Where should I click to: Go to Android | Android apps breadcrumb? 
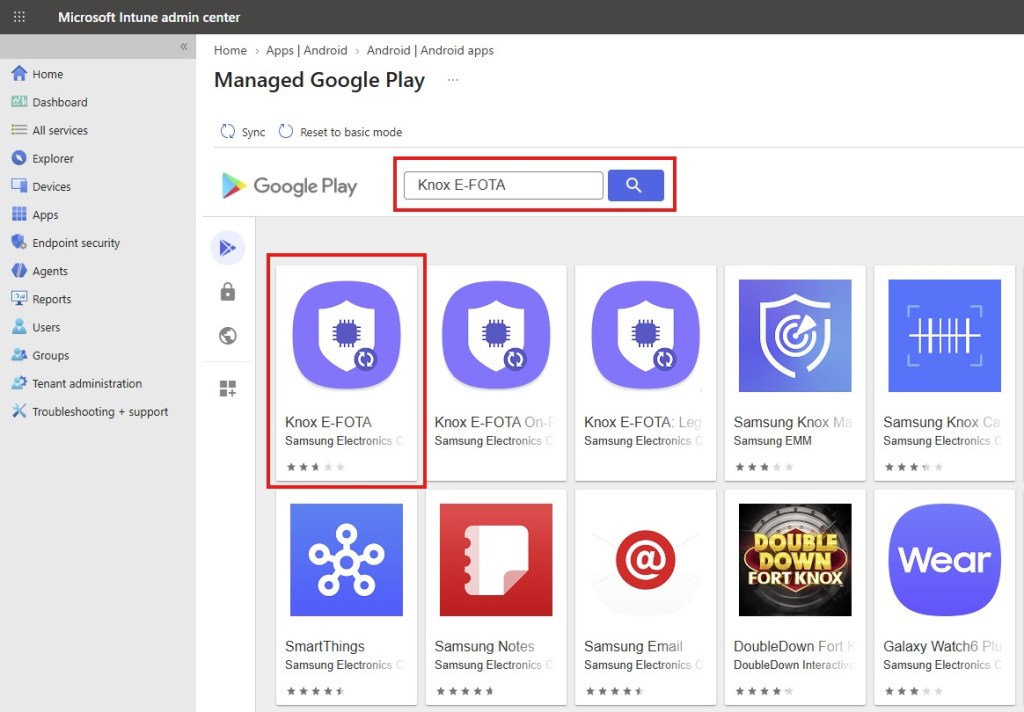point(430,50)
